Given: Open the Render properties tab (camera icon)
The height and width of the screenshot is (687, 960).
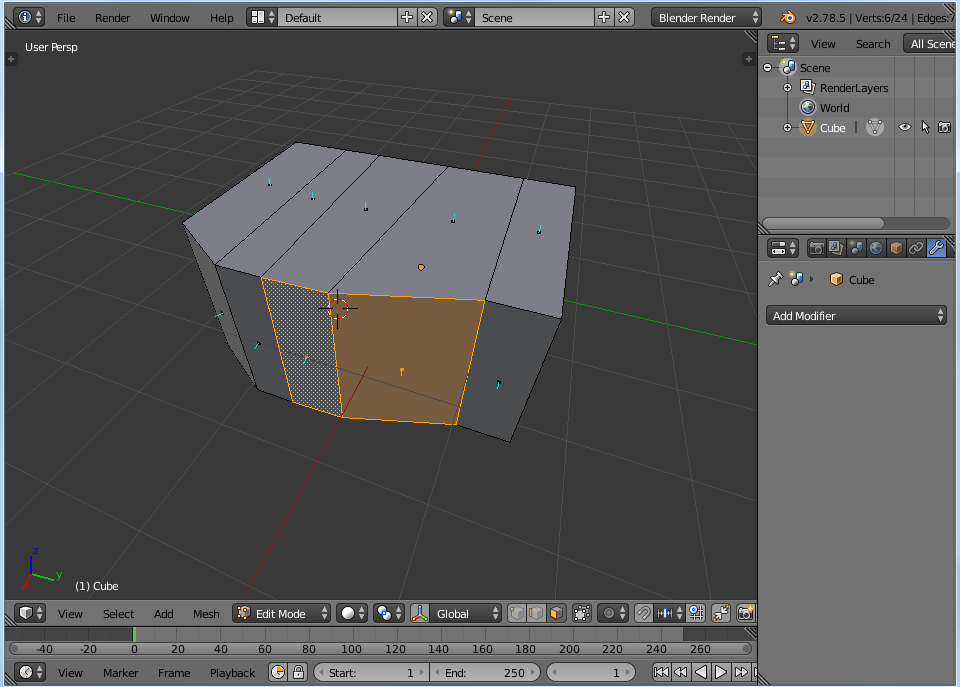Looking at the screenshot, I should click(x=817, y=248).
